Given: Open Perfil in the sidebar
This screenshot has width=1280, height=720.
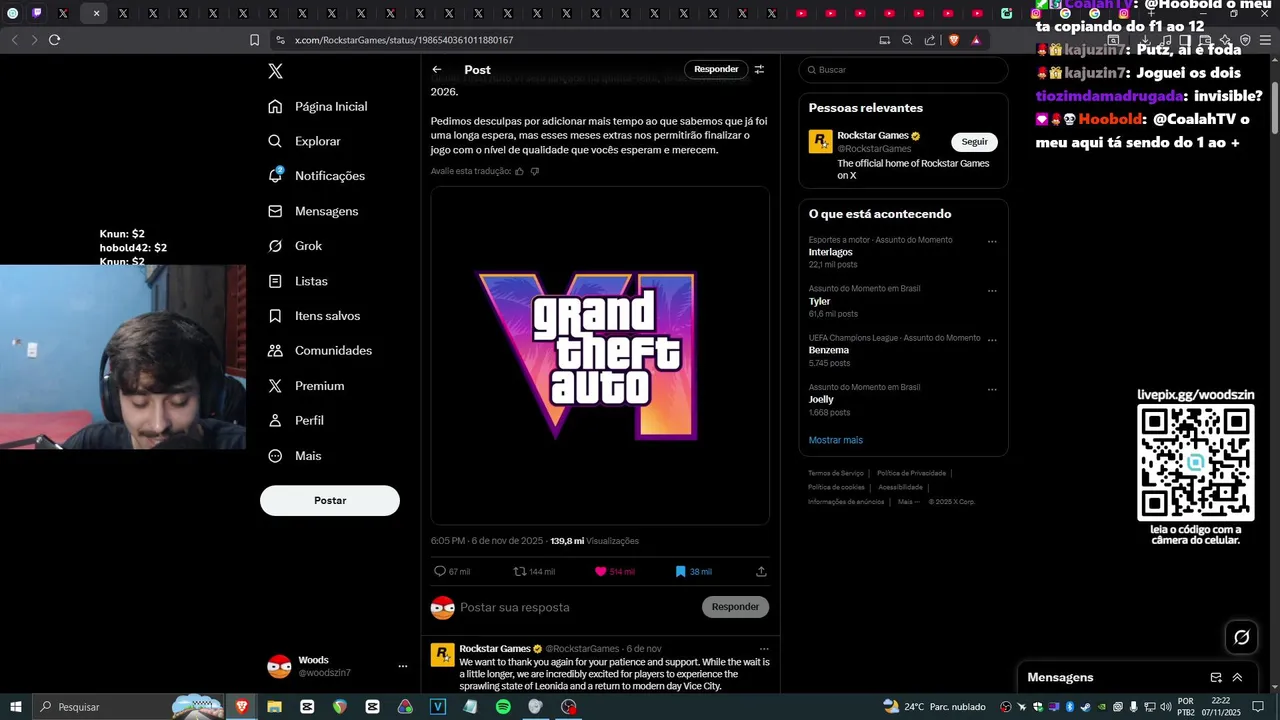Looking at the screenshot, I should coord(296,421).
